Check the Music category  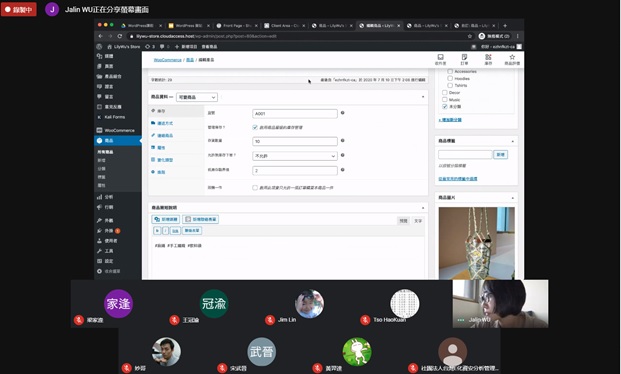click(444, 99)
